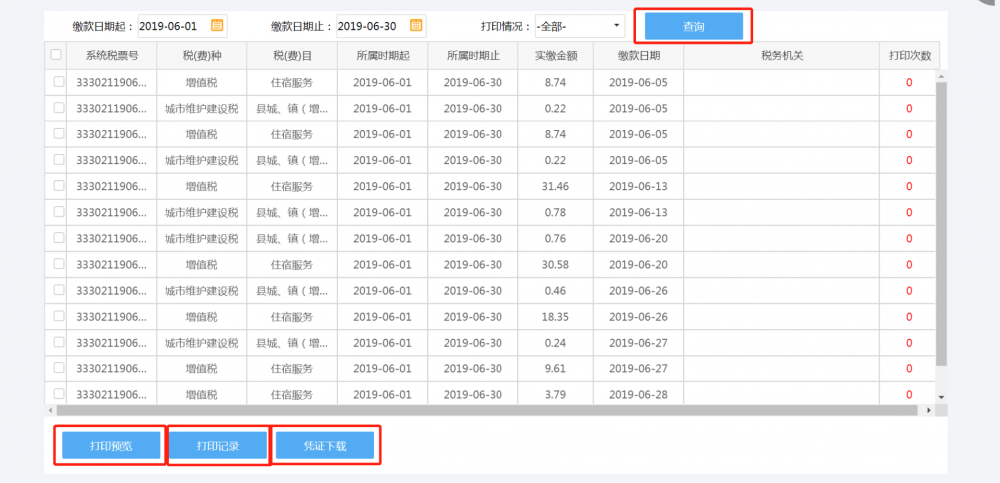
Task: Focus the 缴款日期止 date field
Action: pyautogui.click(x=372, y=25)
